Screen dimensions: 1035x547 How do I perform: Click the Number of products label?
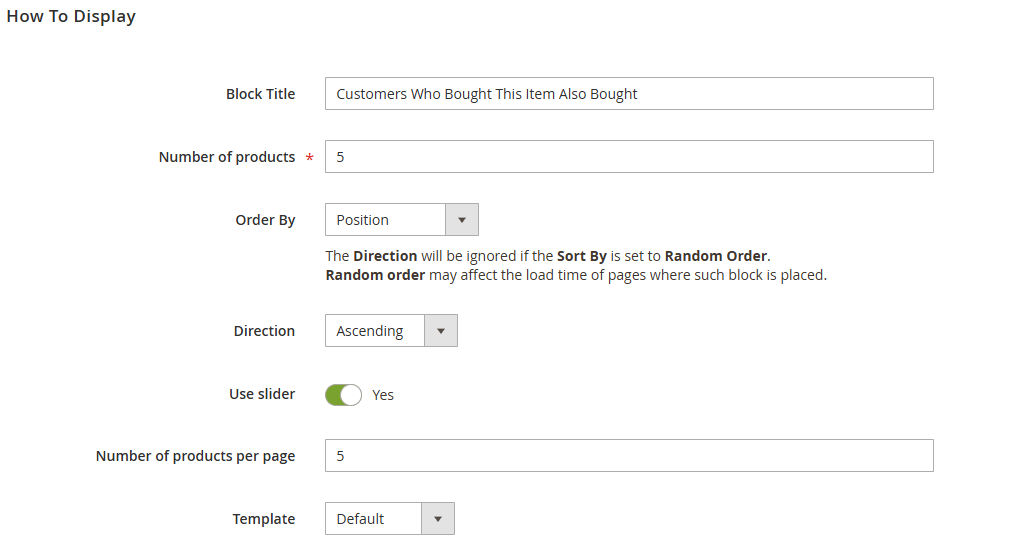point(227,157)
